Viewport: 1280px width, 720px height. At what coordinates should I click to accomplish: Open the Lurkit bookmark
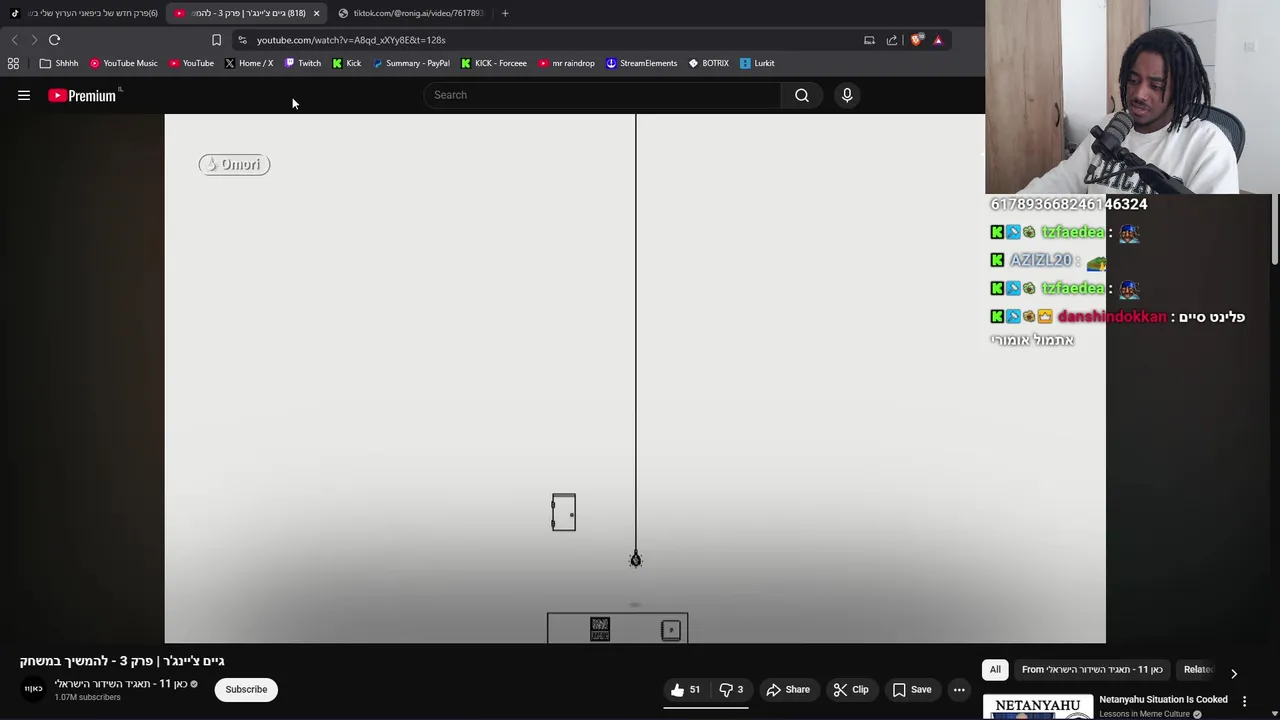coord(757,63)
